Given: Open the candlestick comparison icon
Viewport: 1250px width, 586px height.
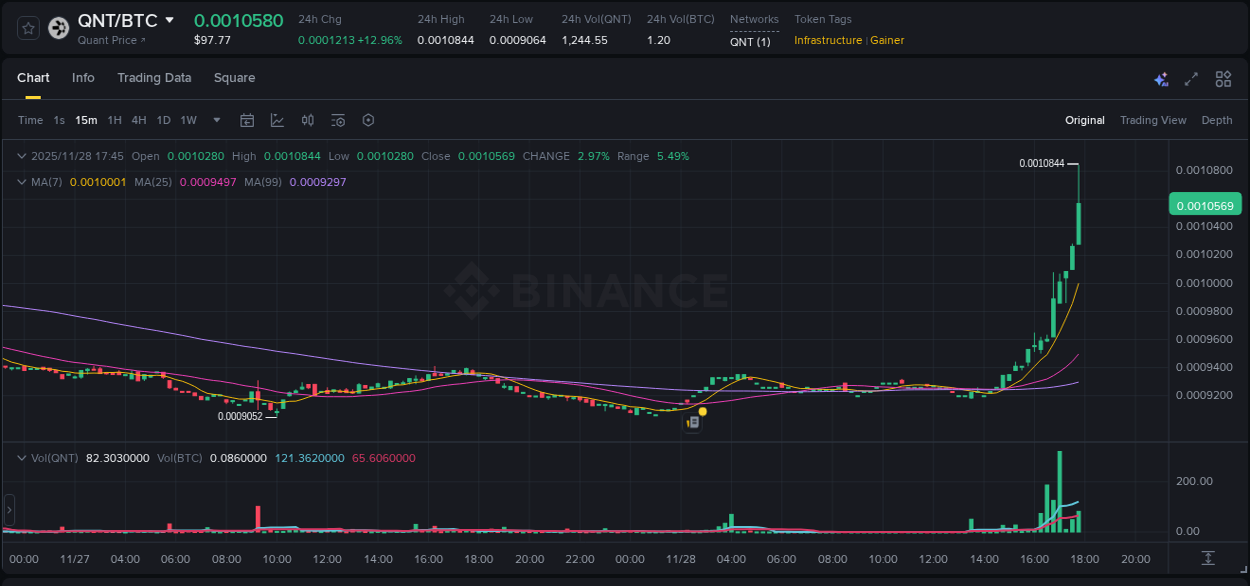Looking at the screenshot, I should coord(307,120).
